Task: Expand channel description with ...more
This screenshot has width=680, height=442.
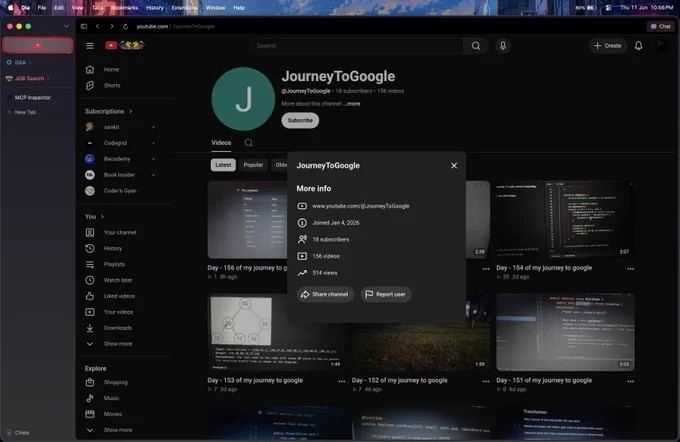Action: tap(352, 104)
